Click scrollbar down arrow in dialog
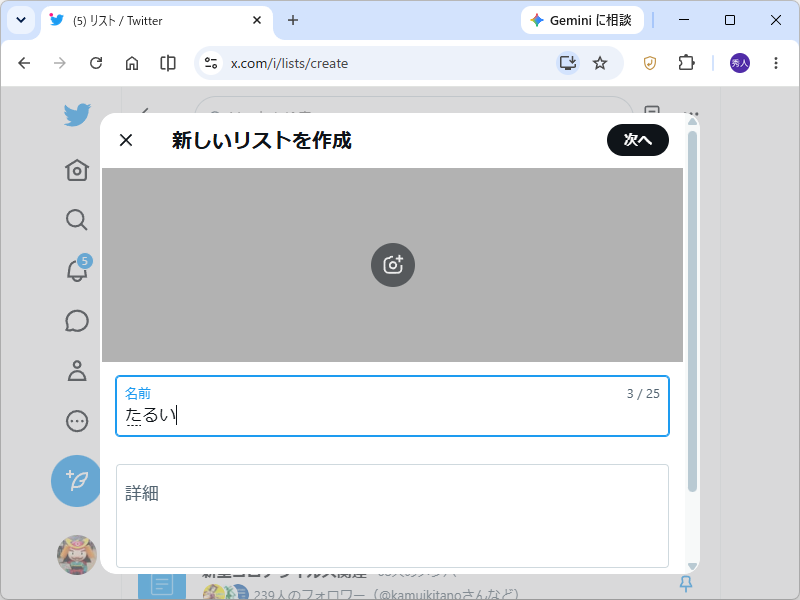The width and height of the screenshot is (800, 600). point(692,566)
